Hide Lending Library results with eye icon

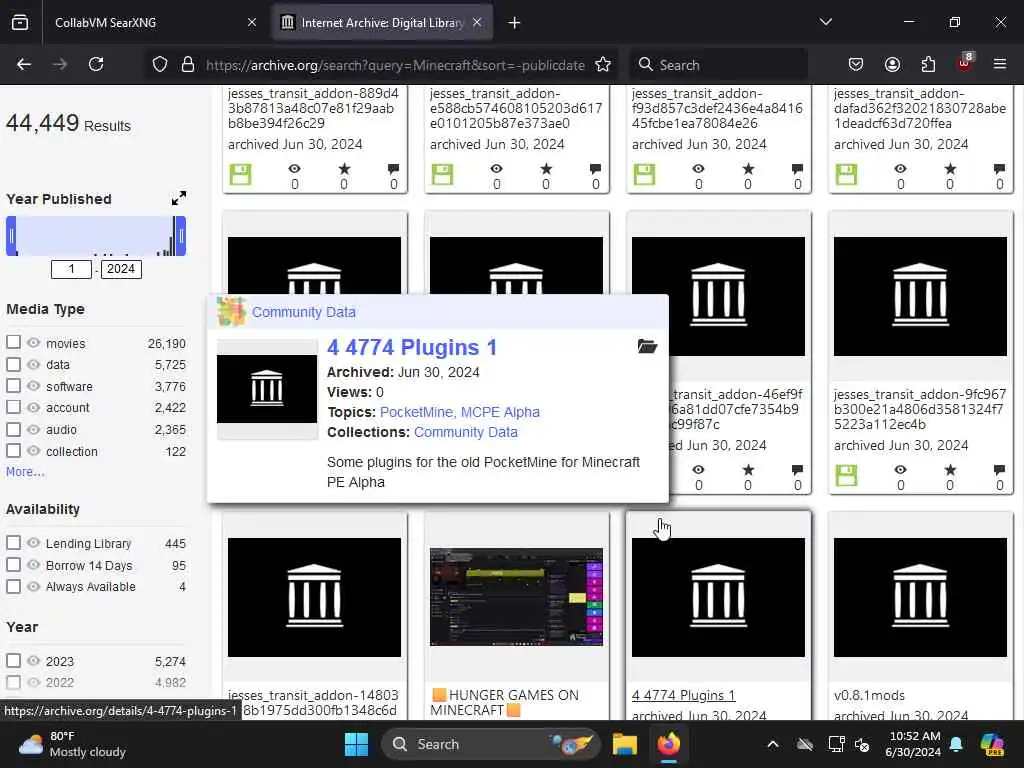click(x=33, y=543)
